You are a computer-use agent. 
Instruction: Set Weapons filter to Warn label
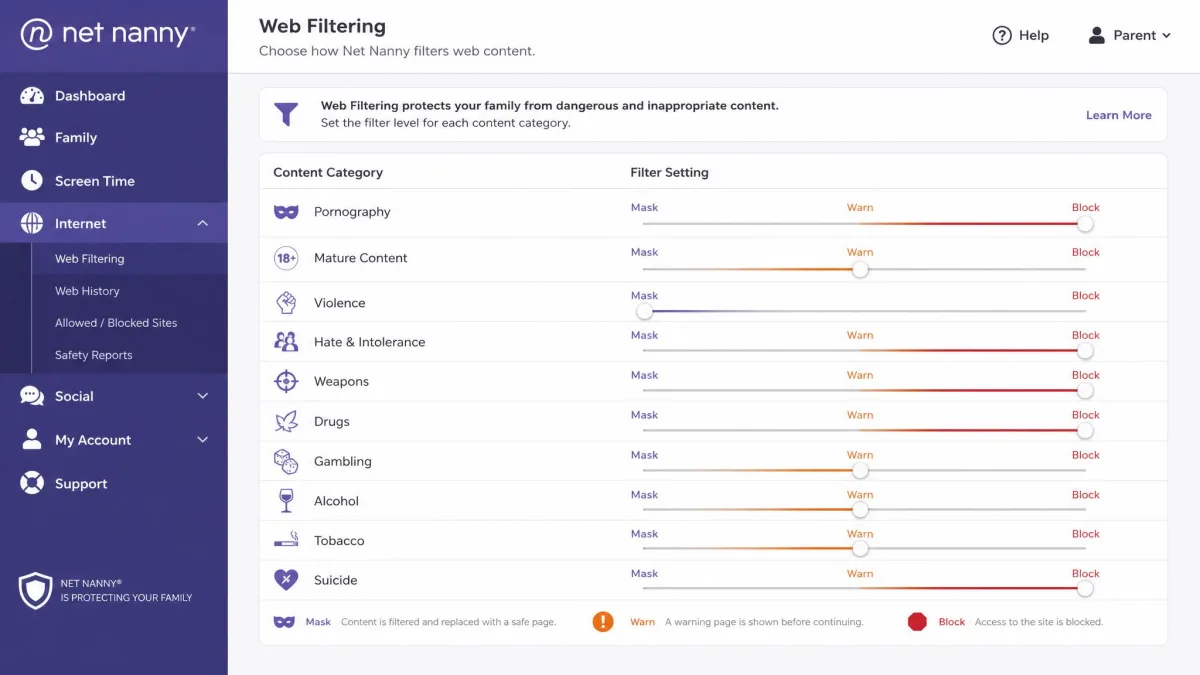pos(860,375)
